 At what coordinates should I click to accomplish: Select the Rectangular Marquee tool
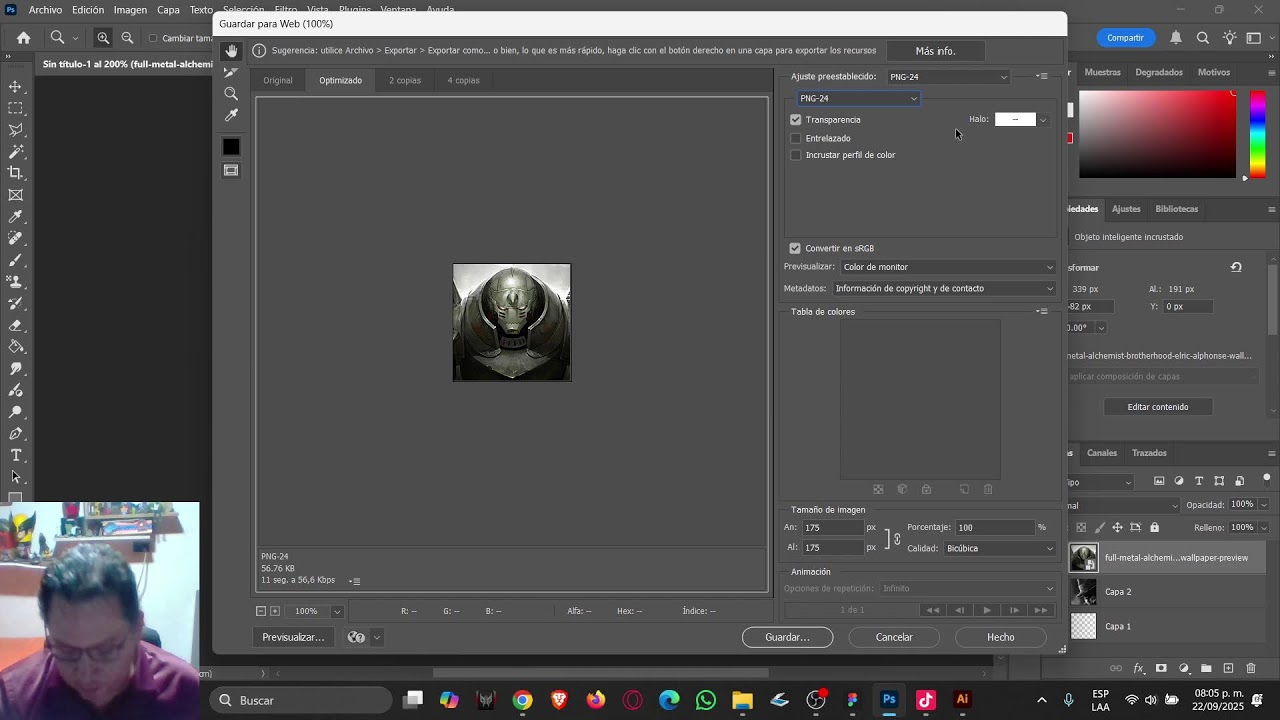[15, 108]
